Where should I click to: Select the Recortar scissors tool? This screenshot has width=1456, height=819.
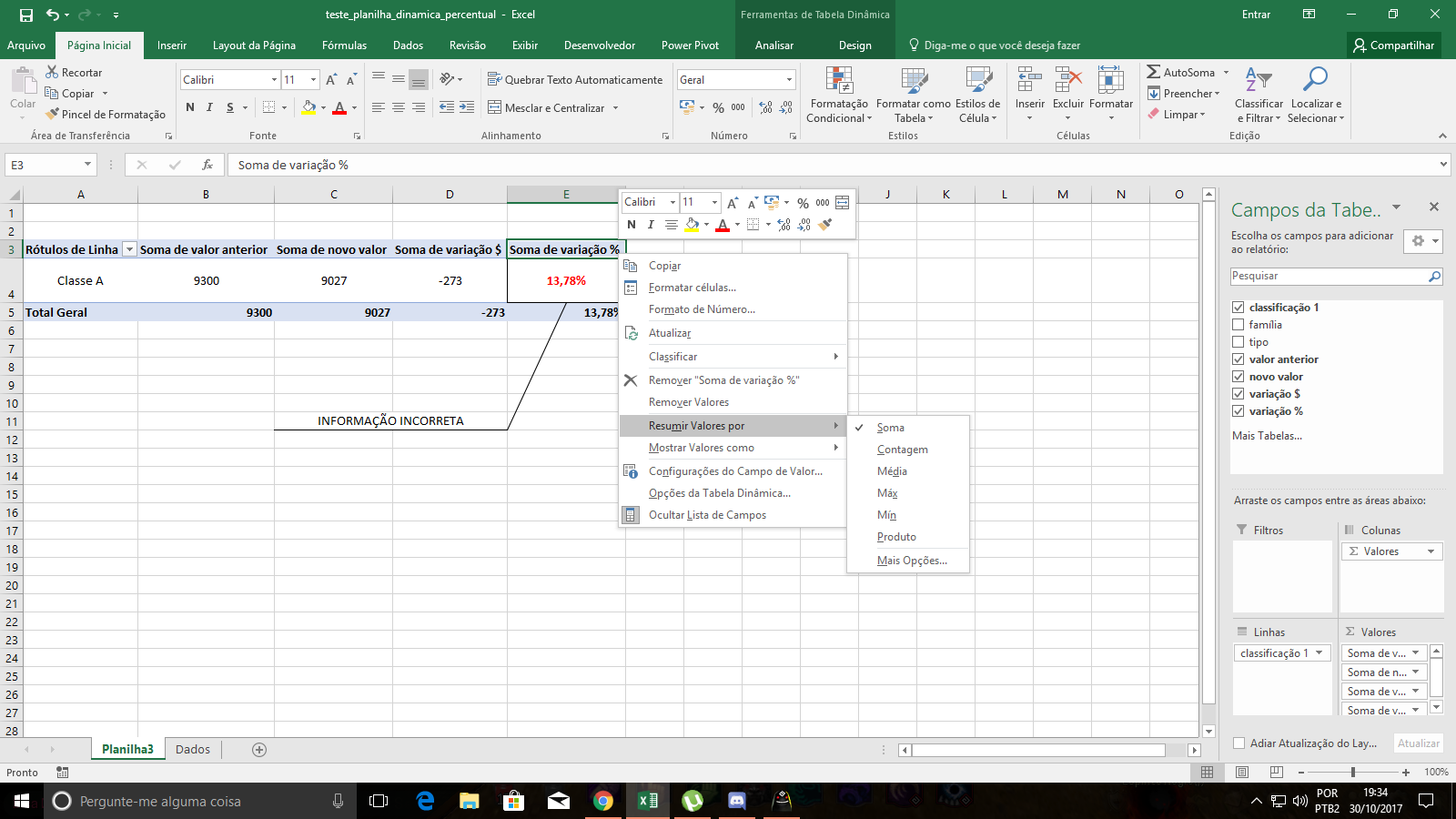74,72
